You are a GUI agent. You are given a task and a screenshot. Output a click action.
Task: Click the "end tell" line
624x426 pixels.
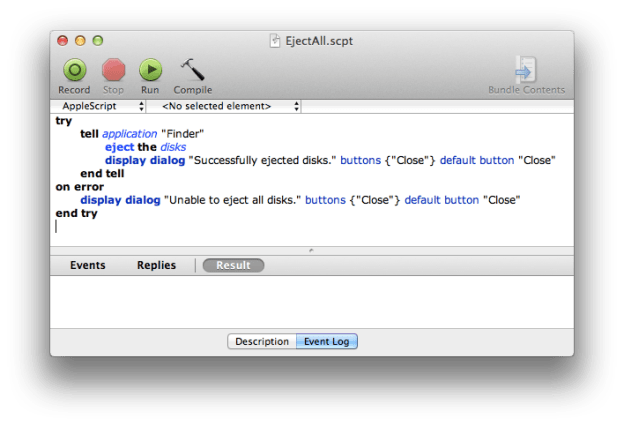(102, 174)
